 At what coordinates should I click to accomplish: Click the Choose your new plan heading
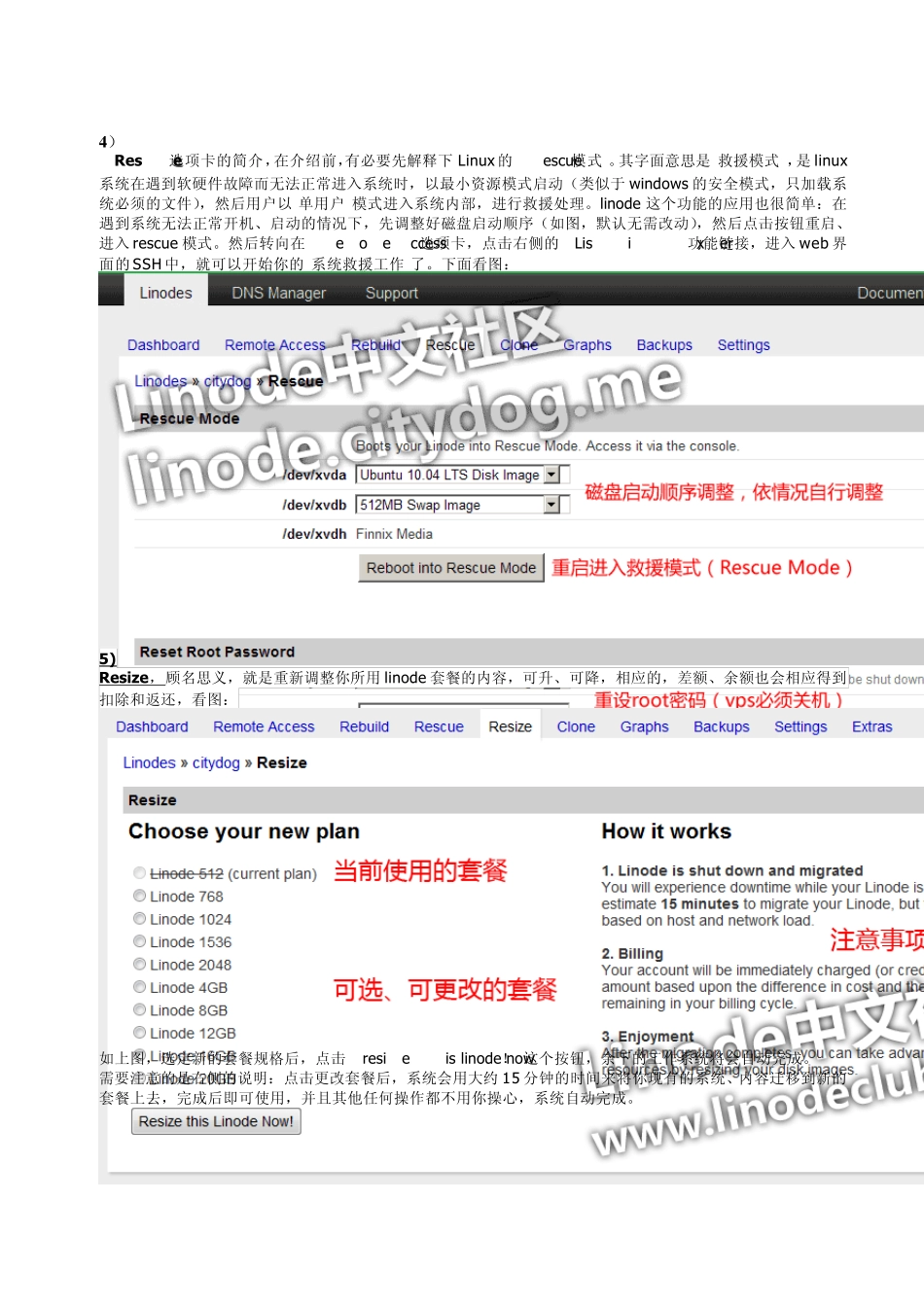pos(244,831)
